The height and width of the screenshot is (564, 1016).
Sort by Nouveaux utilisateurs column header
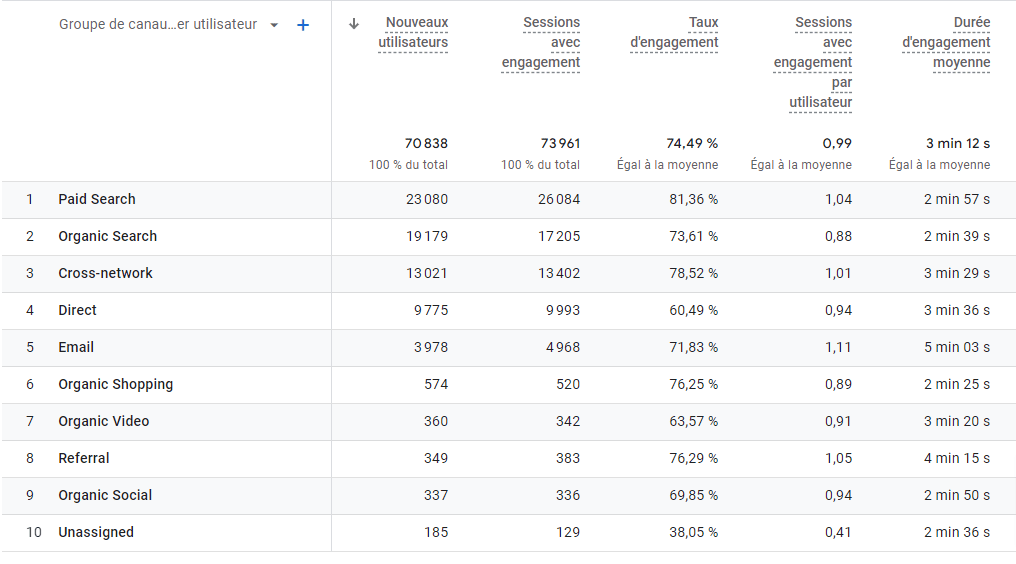[413, 32]
